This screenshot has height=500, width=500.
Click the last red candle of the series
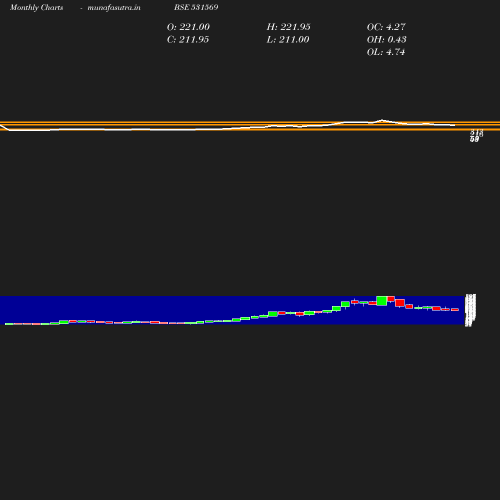(455, 310)
